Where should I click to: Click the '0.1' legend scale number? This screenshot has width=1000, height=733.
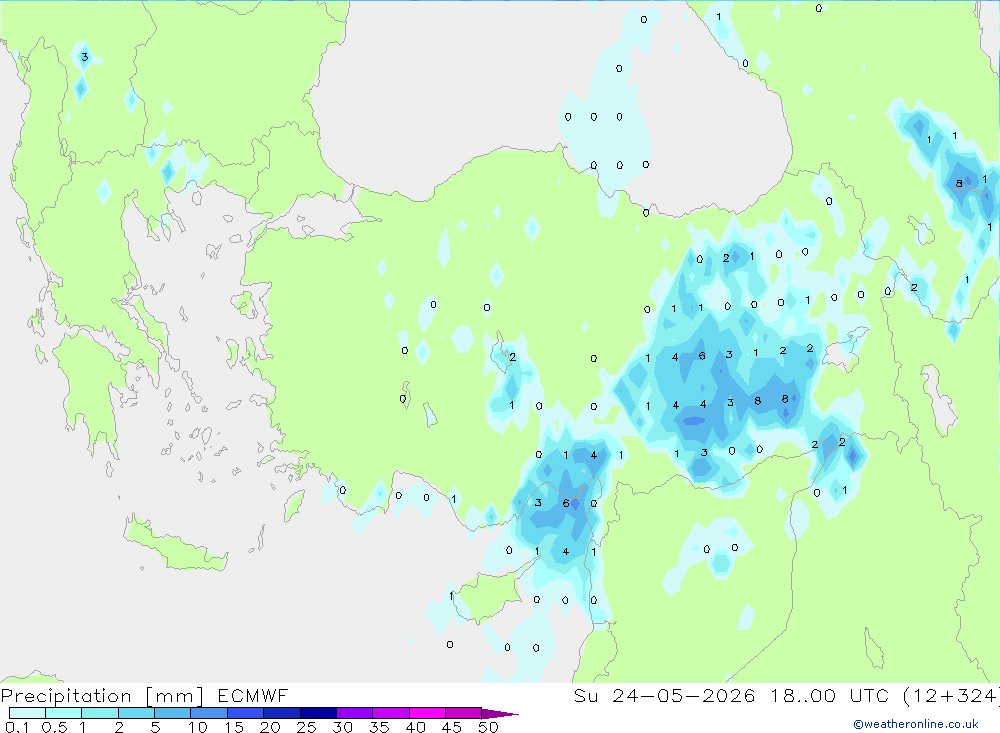(x=17, y=727)
